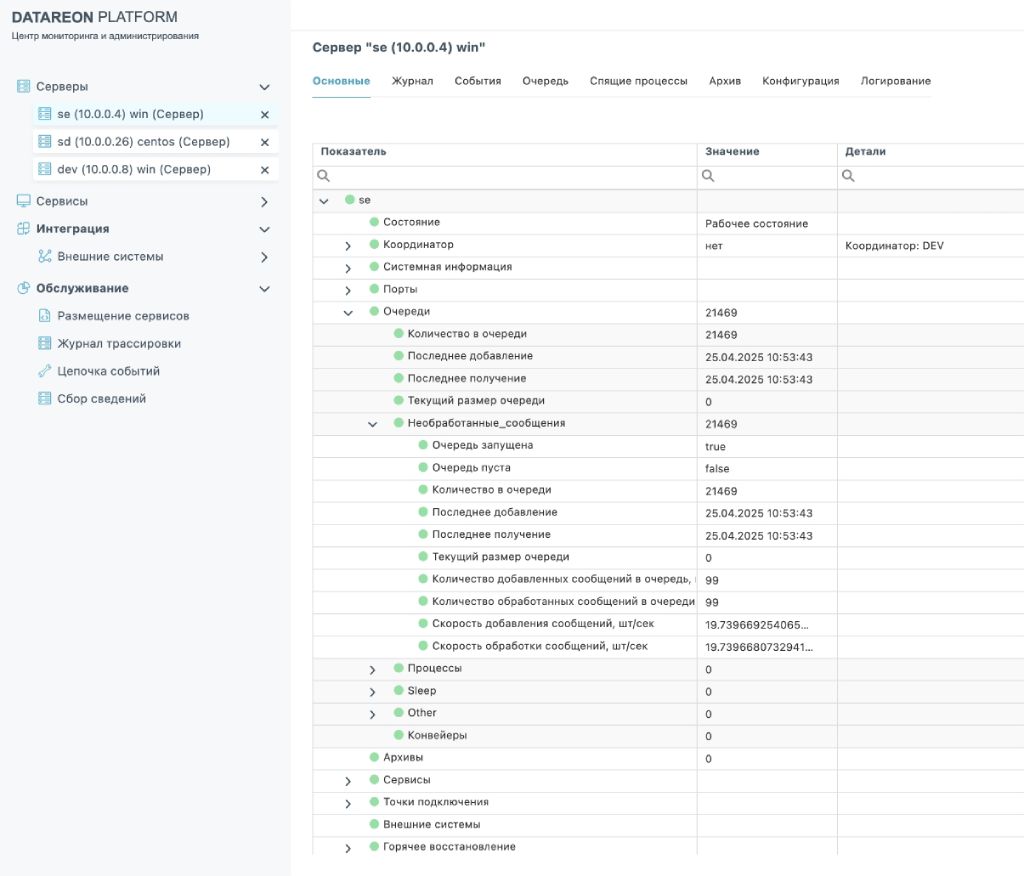
Task: Click the Журнал трассировки icon
Action: (x=44, y=343)
